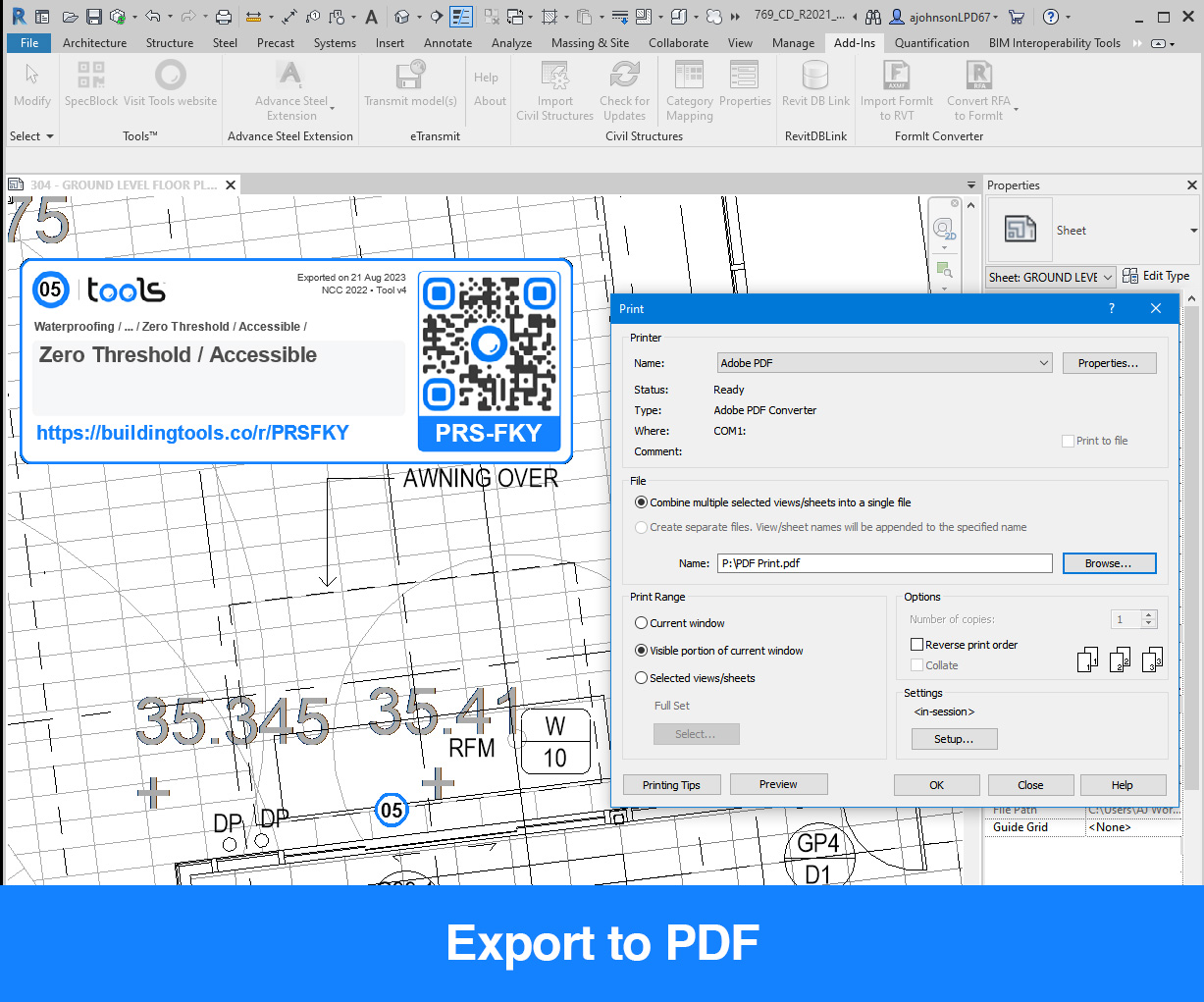1204x1002 pixels.
Task: Click the printer Properties... button
Action: 1109,363
